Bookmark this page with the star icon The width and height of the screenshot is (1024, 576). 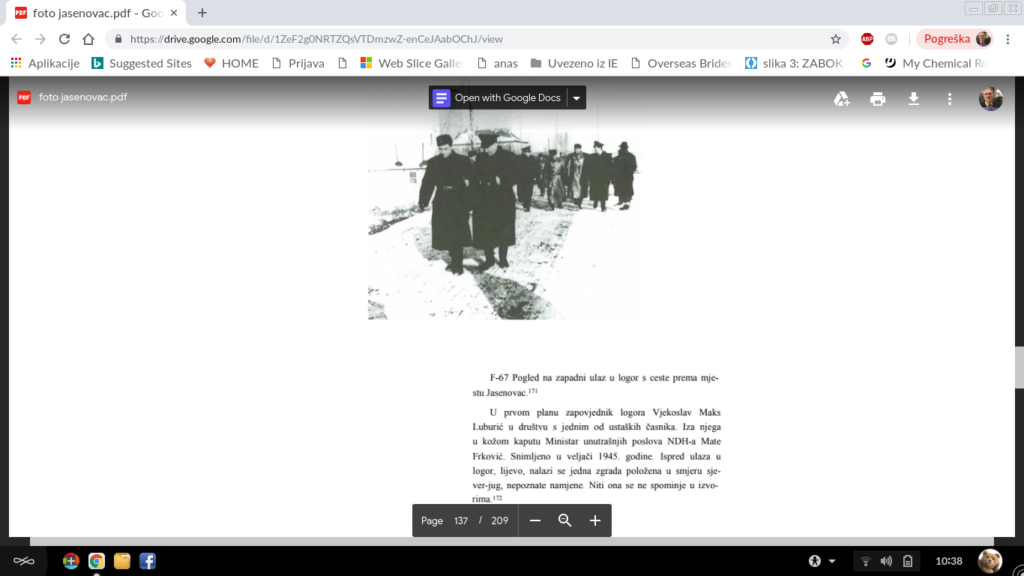tap(836, 39)
